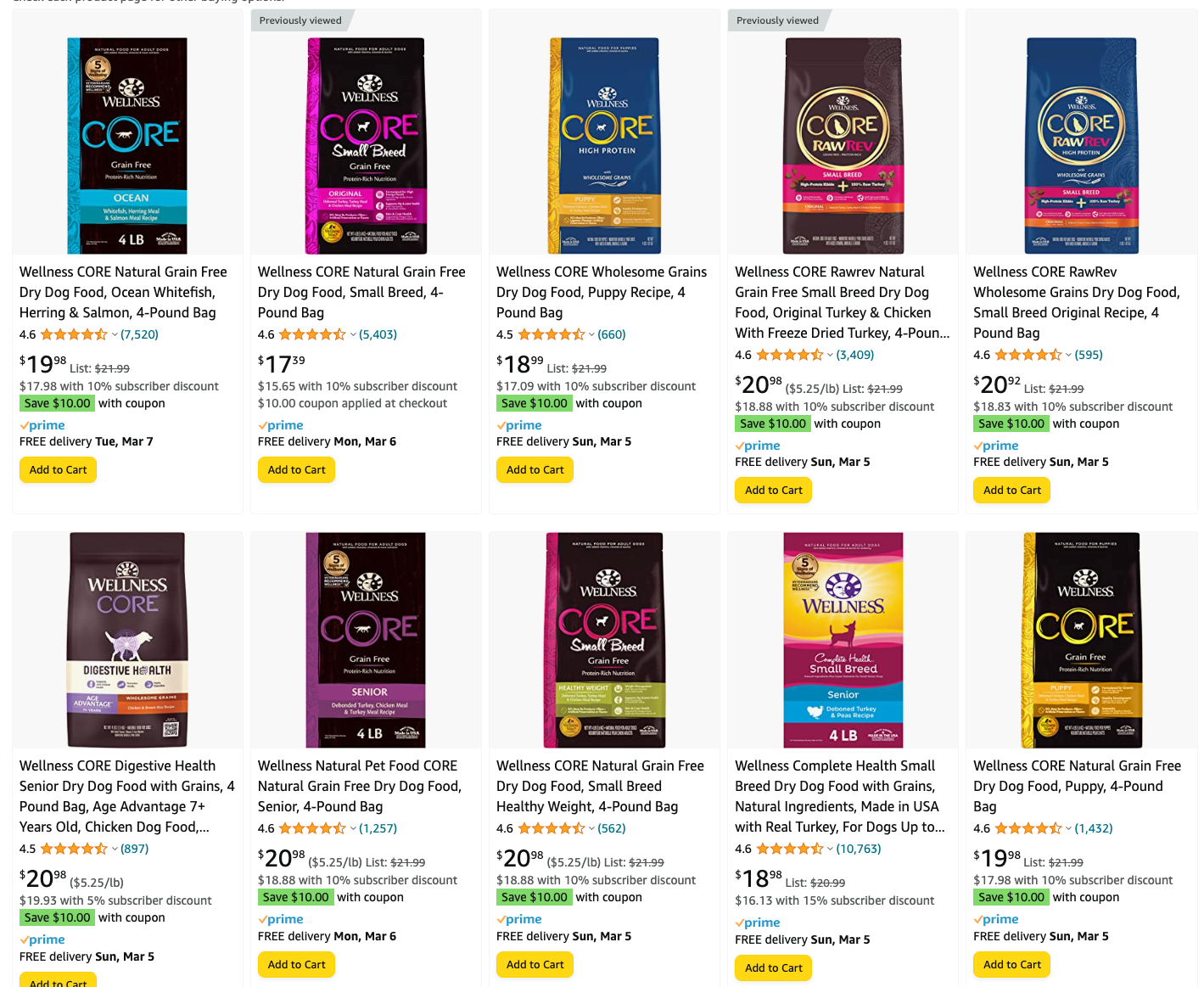Viewport: 1204px width, 987px height.
Task: Open Digestive Health Senior bag product image
Action: 127,640
